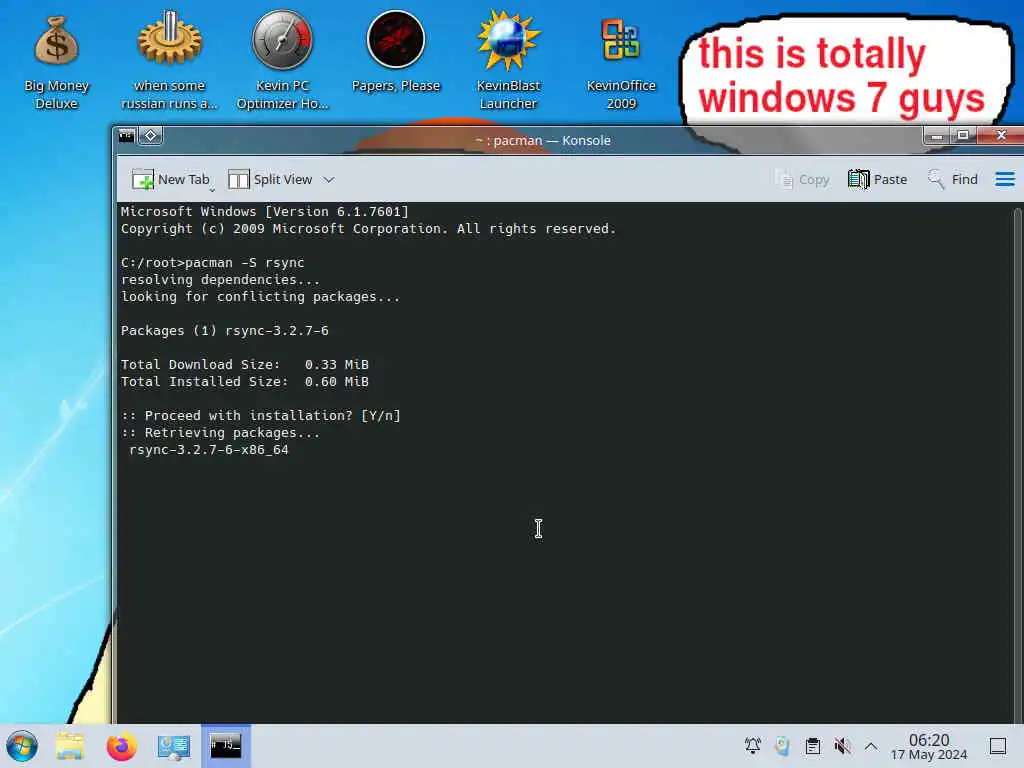Open the file manager taskbar icon

pyautogui.click(x=69, y=746)
